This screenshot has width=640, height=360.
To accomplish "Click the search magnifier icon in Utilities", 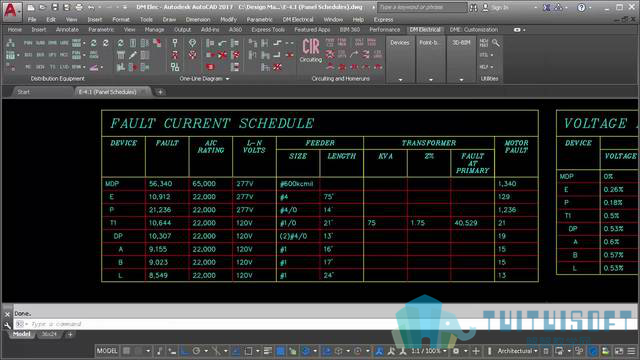I will coord(496,43).
